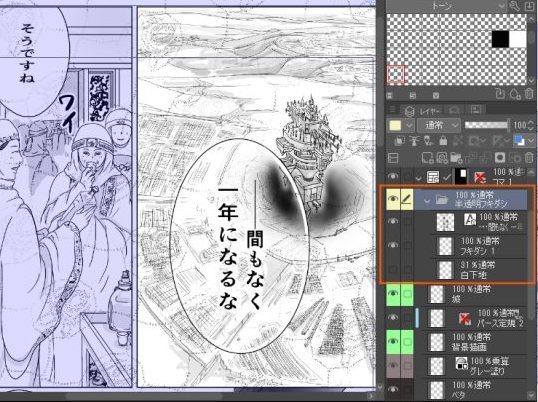Toggle the lock layer icon
The image size is (538, 402).
pos(443,141)
